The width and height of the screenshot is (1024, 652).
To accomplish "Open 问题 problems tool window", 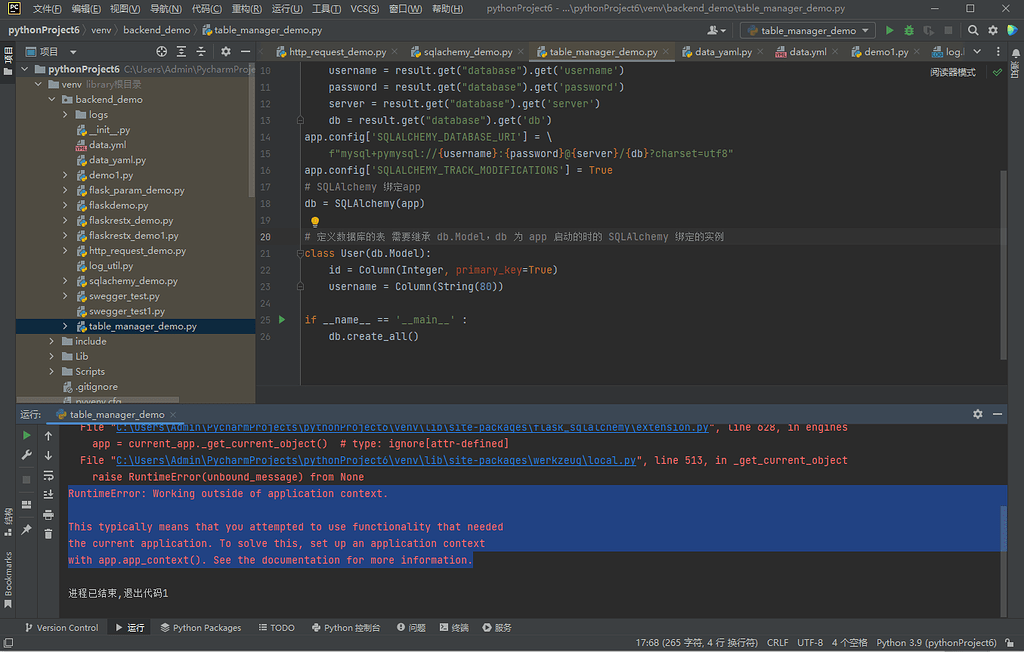I will click(411, 627).
